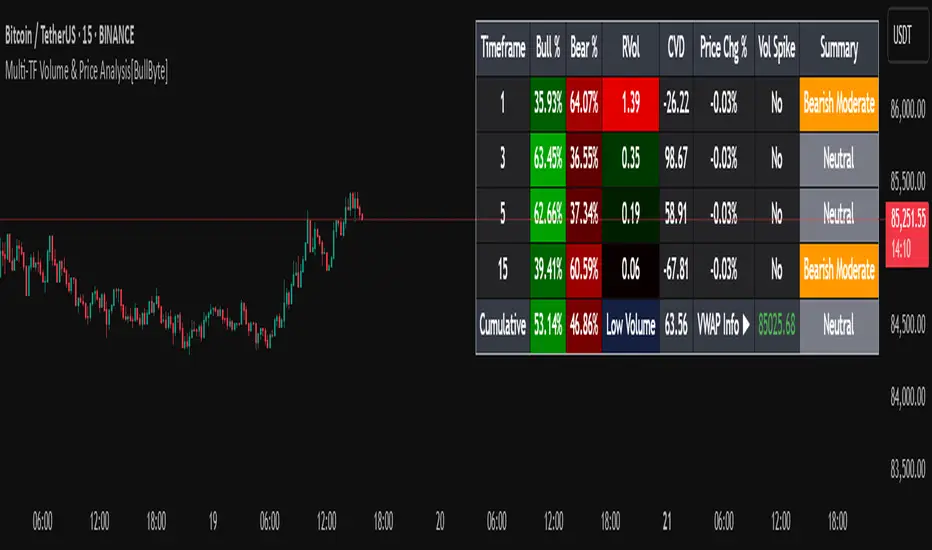Click the timeframe 15 row label
The height and width of the screenshot is (550, 932).
503,270
